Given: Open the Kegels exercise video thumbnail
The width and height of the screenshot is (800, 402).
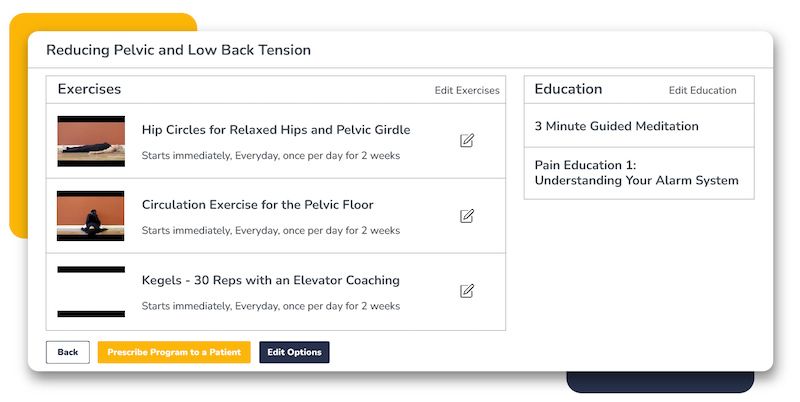Looking at the screenshot, I should [91, 291].
